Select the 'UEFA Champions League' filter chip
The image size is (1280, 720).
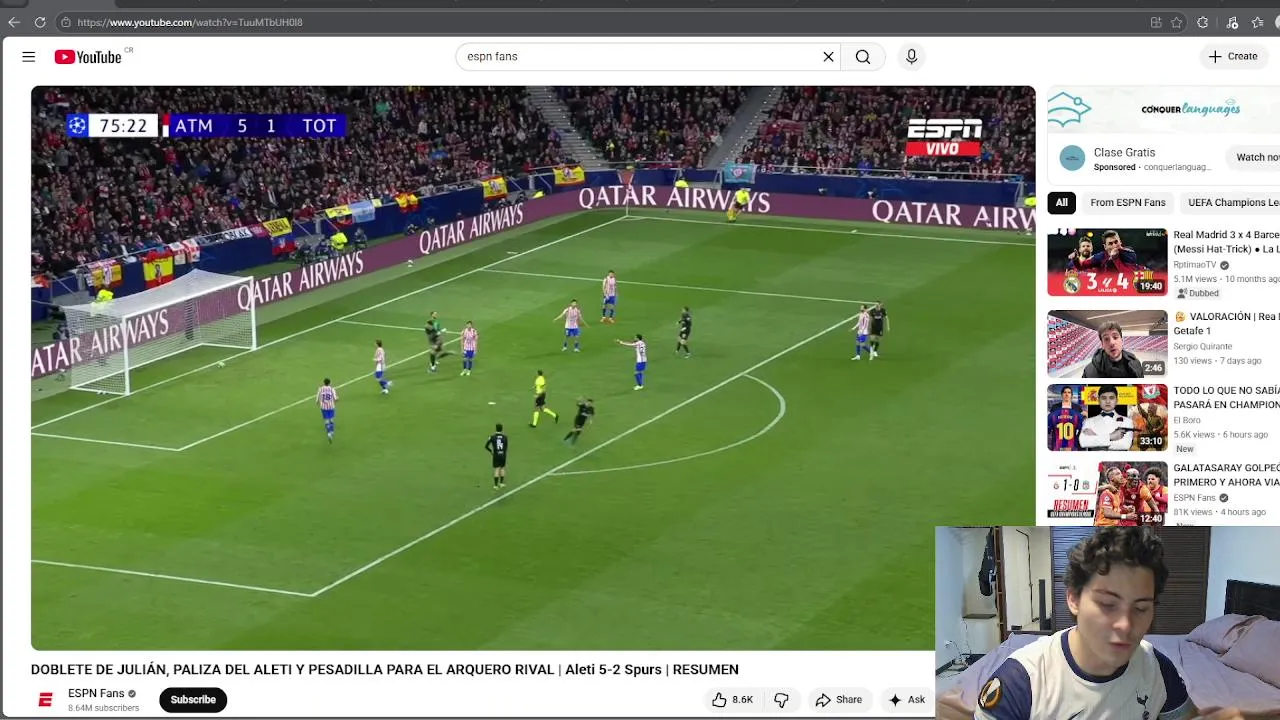click(1233, 203)
